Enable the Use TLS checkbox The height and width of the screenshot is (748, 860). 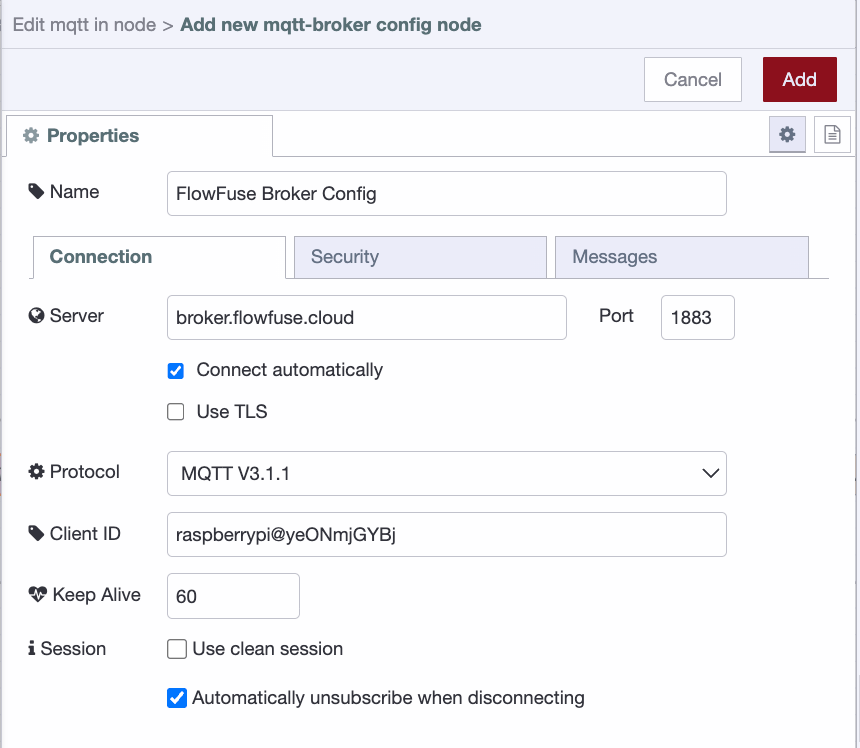point(175,411)
